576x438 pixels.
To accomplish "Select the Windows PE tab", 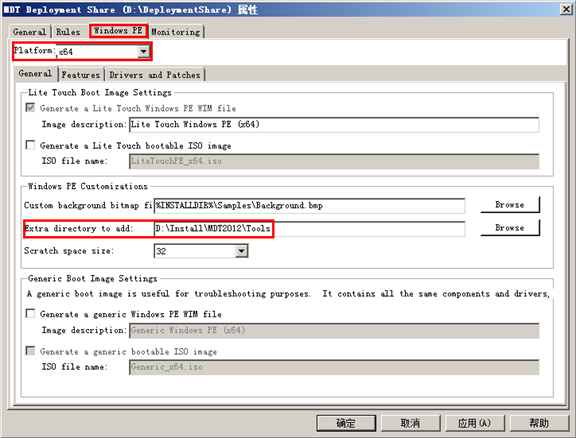I will [118, 30].
